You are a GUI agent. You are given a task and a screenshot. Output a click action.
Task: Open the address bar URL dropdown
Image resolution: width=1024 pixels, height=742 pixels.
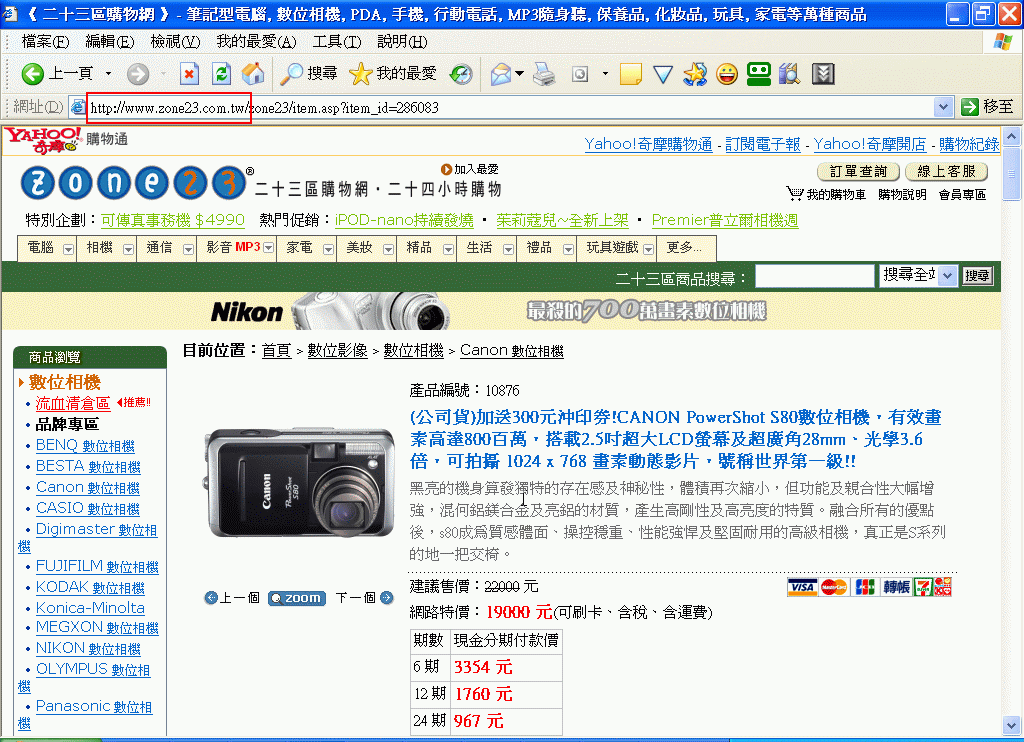click(x=942, y=107)
